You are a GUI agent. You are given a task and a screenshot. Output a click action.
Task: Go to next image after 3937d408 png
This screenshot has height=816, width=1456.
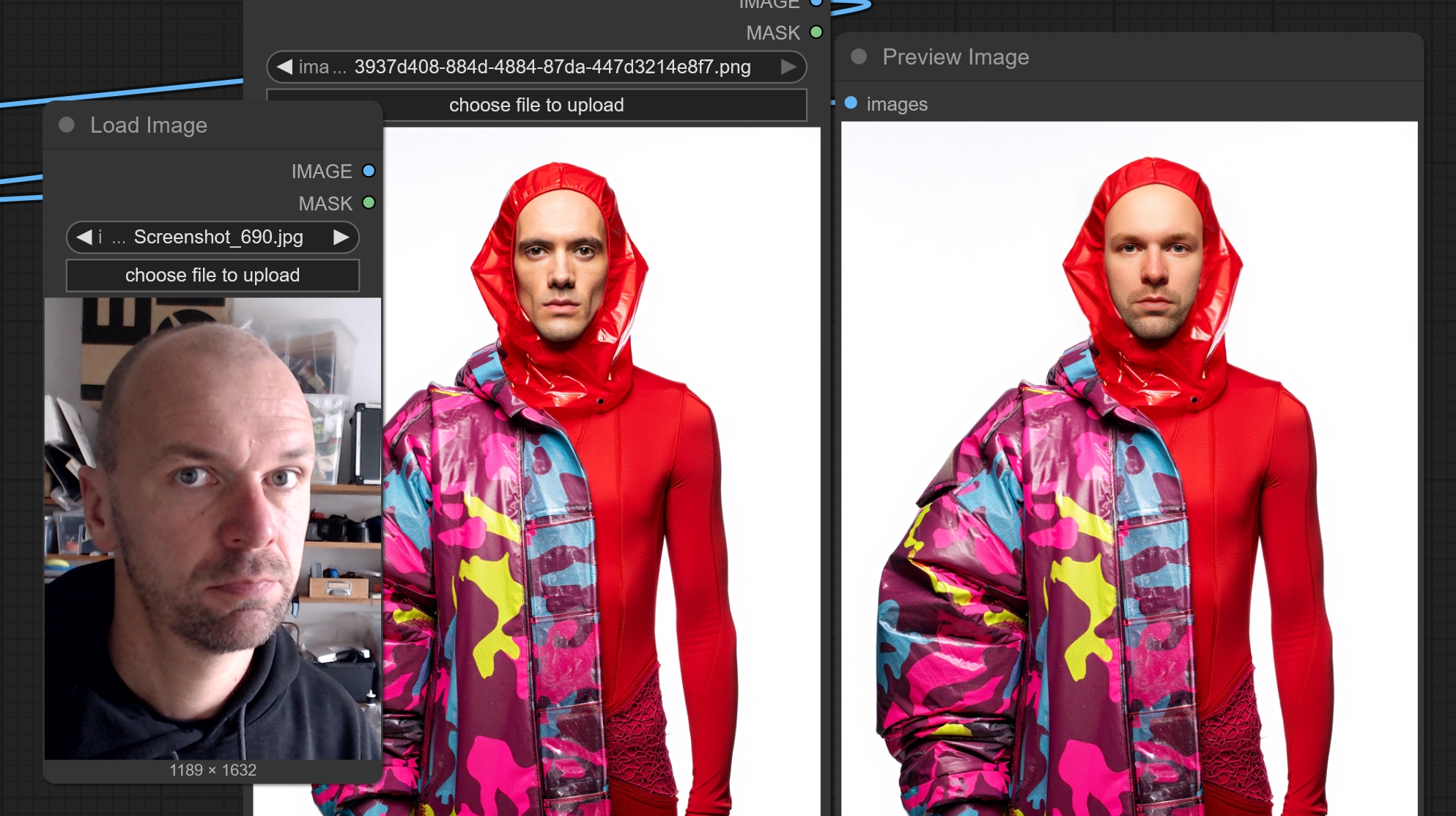(788, 67)
